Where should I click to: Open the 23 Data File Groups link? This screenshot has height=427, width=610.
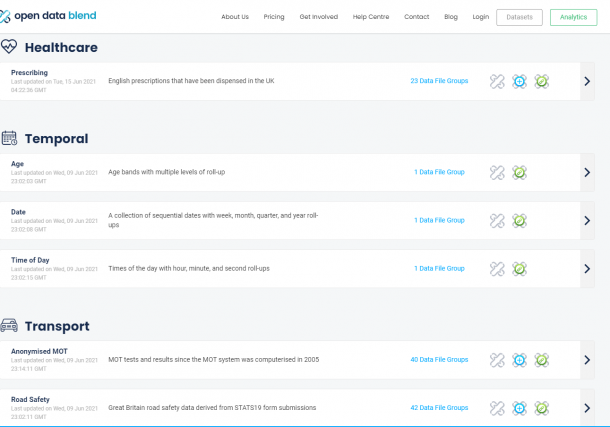tap(439, 81)
